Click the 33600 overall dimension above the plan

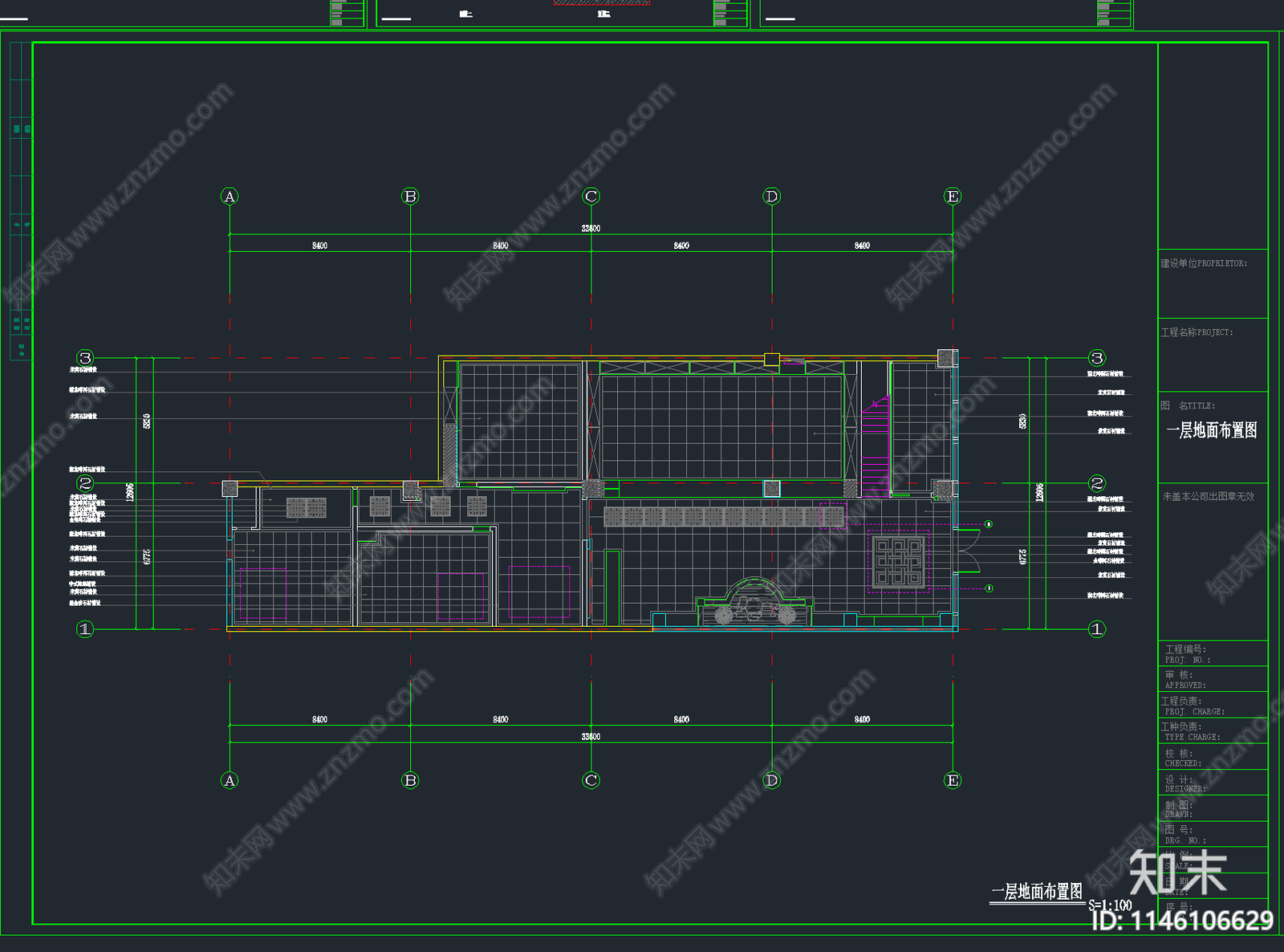coord(591,229)
